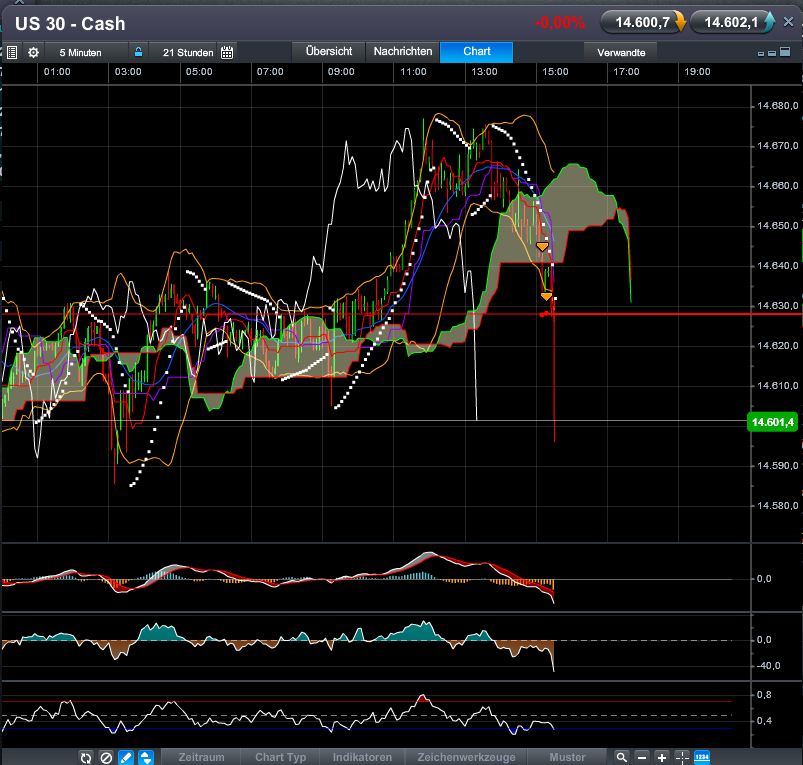Toggle the blue 1234 value display
Screen dimensions: 803x765
702,757
